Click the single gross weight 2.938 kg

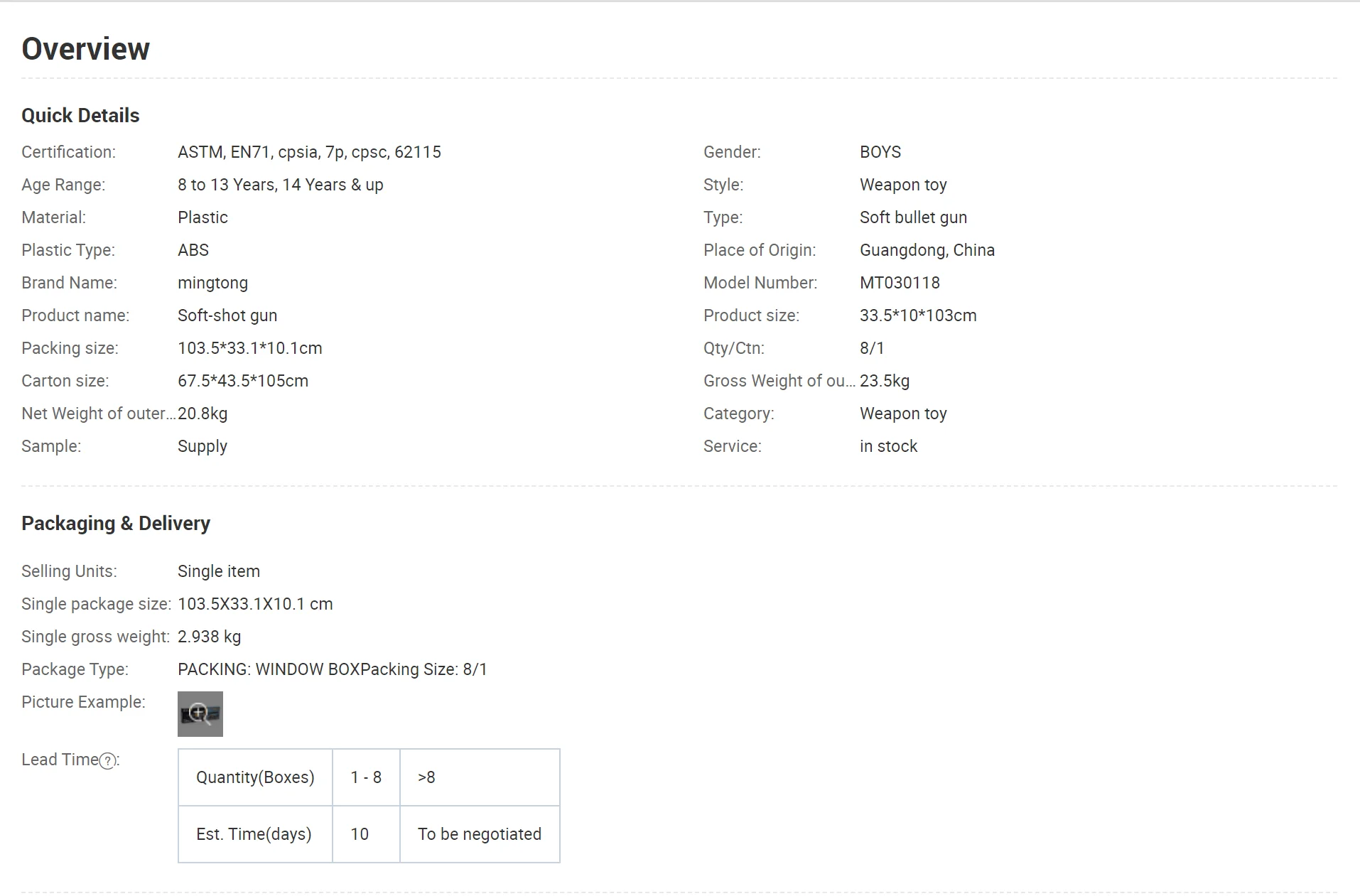coord(209,637)
